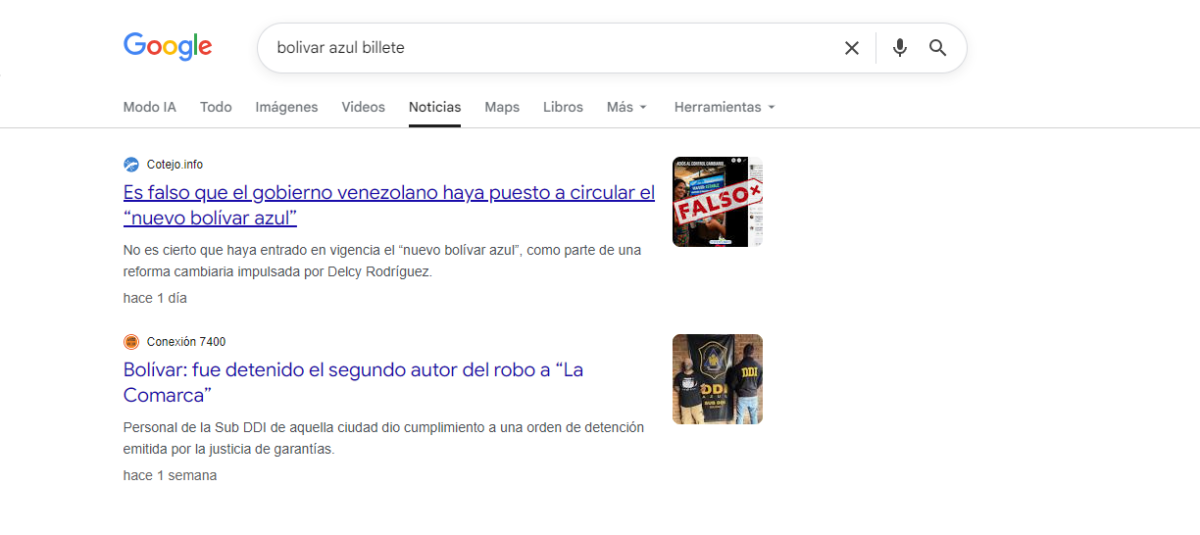Screen dimensions: 1200x535
Task: Open the 'Es falso que el gobierno venezolano' article
Action: [x=389, y=205]
